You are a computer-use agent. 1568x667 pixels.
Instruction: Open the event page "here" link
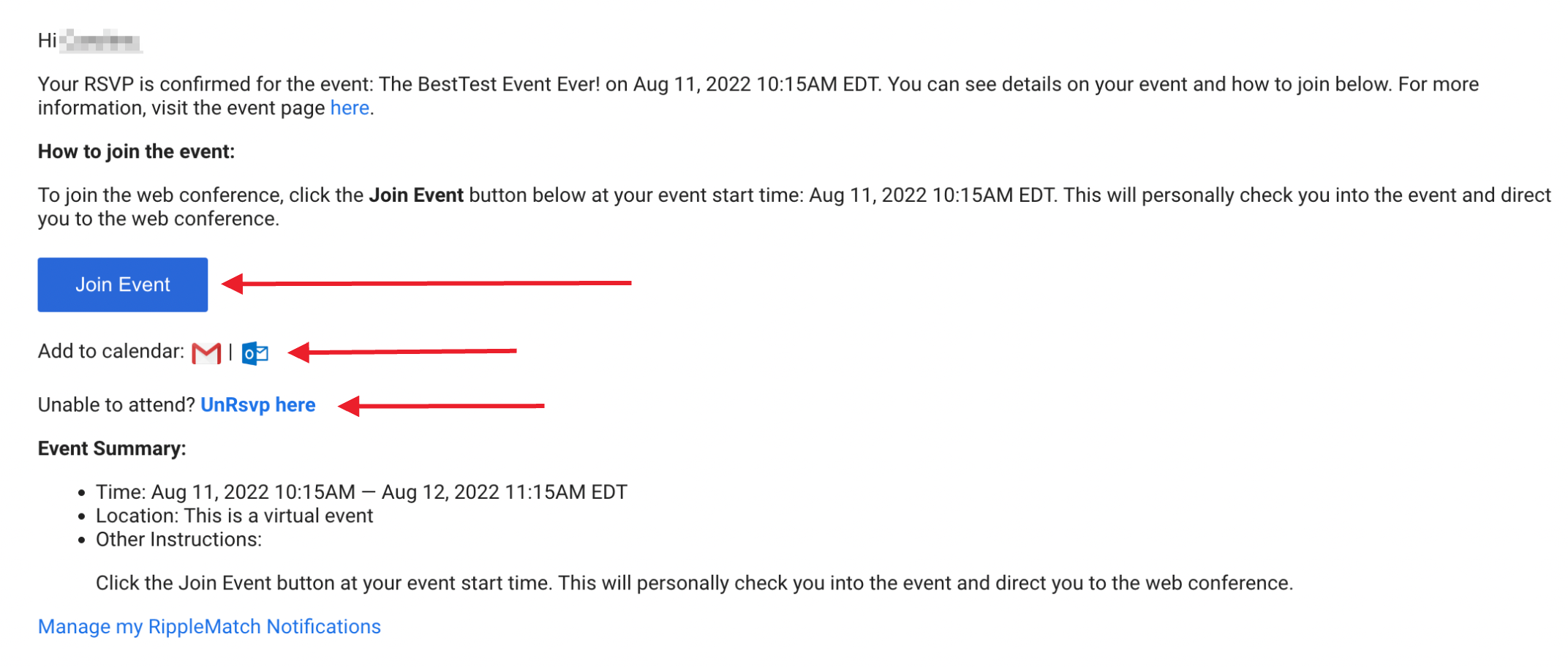pos(350,108)
